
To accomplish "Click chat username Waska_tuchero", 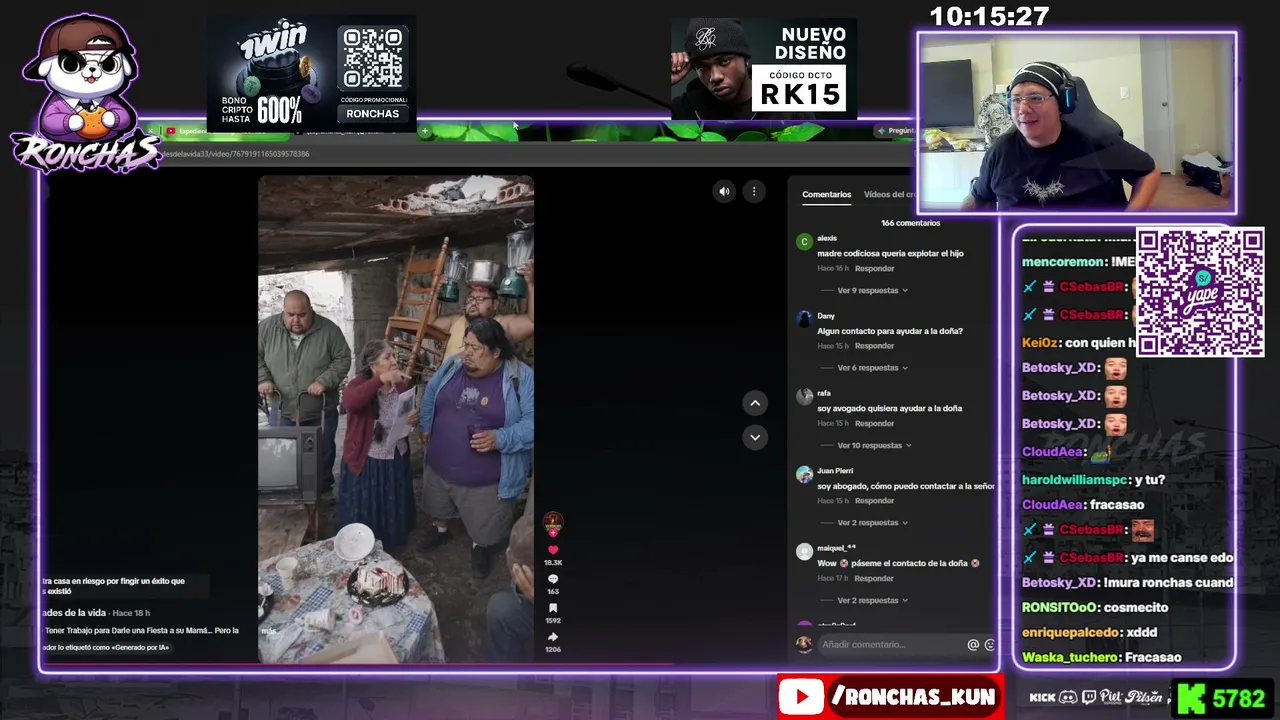I will pyautogui.click(x=1069, y=657).
